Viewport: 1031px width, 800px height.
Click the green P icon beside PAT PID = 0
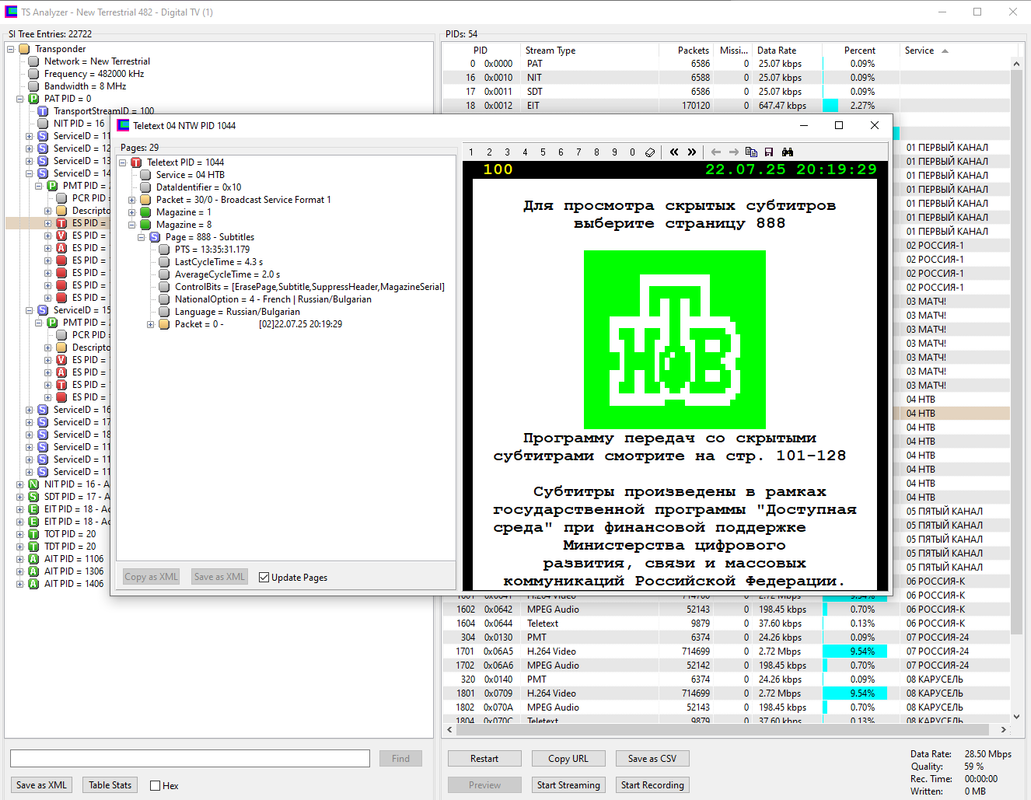[34, 99]
